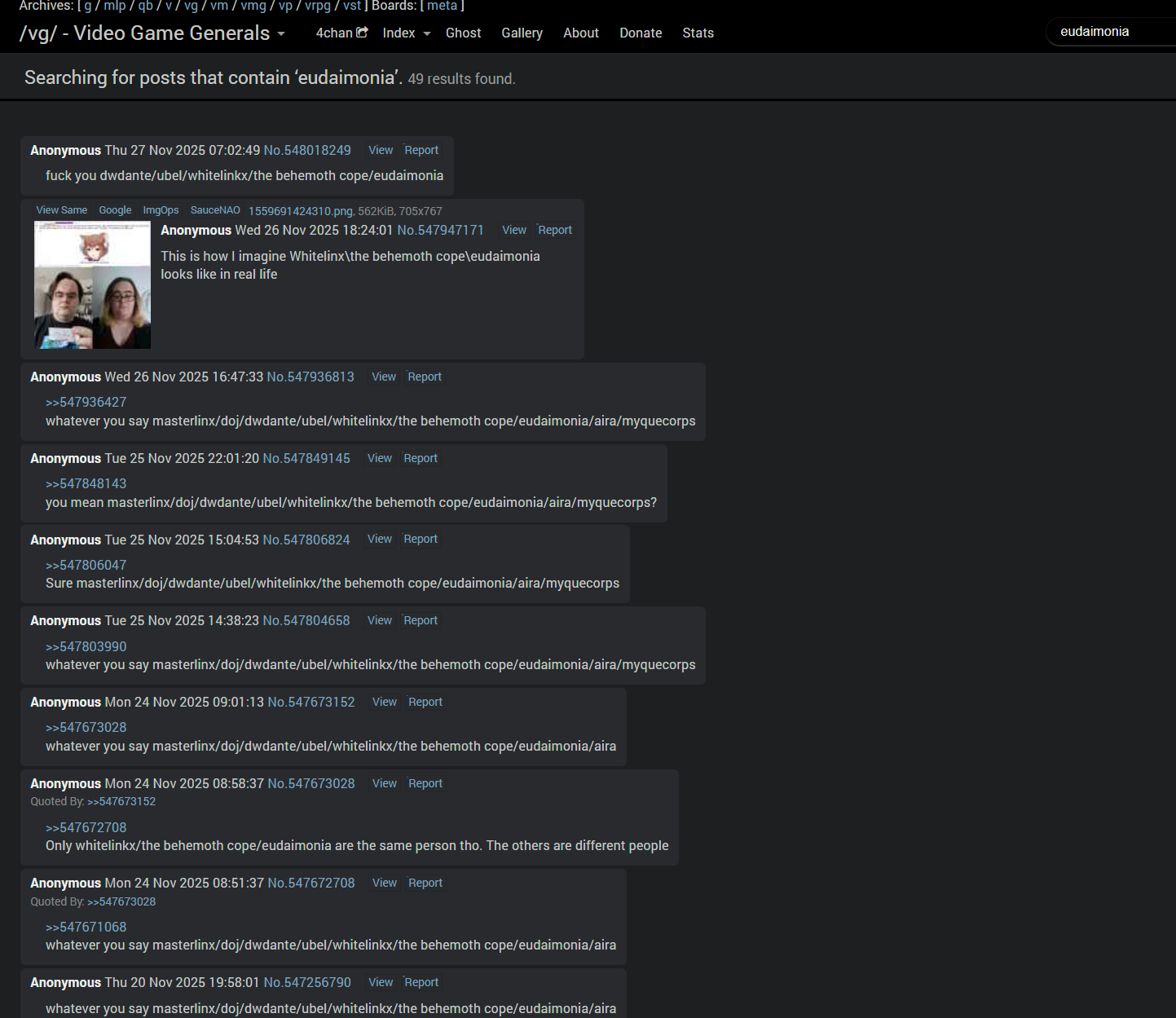View post No.547804658
Image resolution: width=1176 pixels, height=1018 pixels.
tap(380, 621)
